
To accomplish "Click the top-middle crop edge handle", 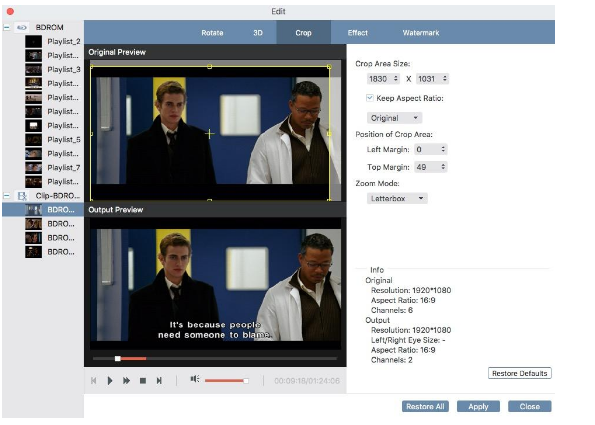I will 209,67.
